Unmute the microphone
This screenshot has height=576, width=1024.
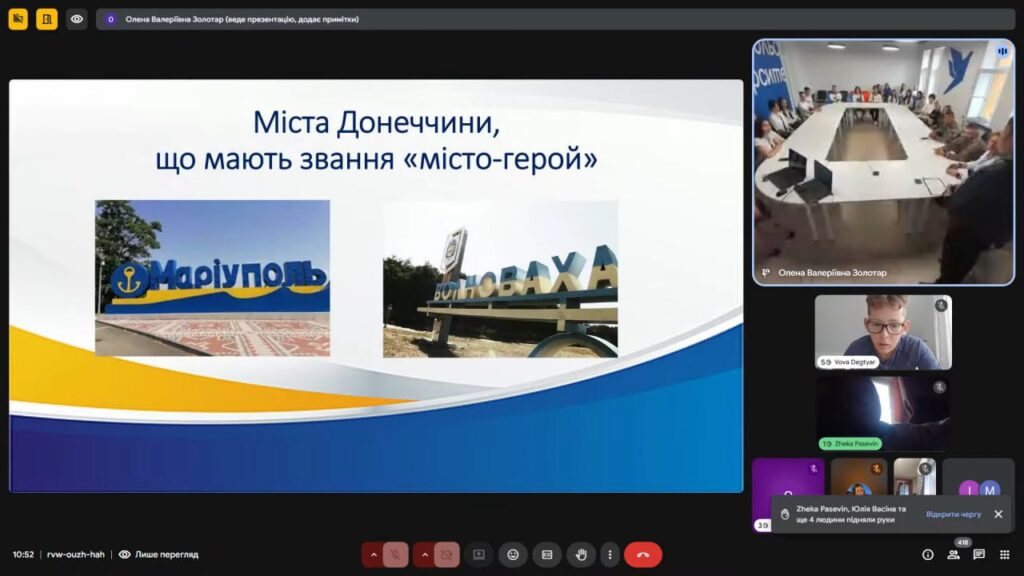coord(396,554)
